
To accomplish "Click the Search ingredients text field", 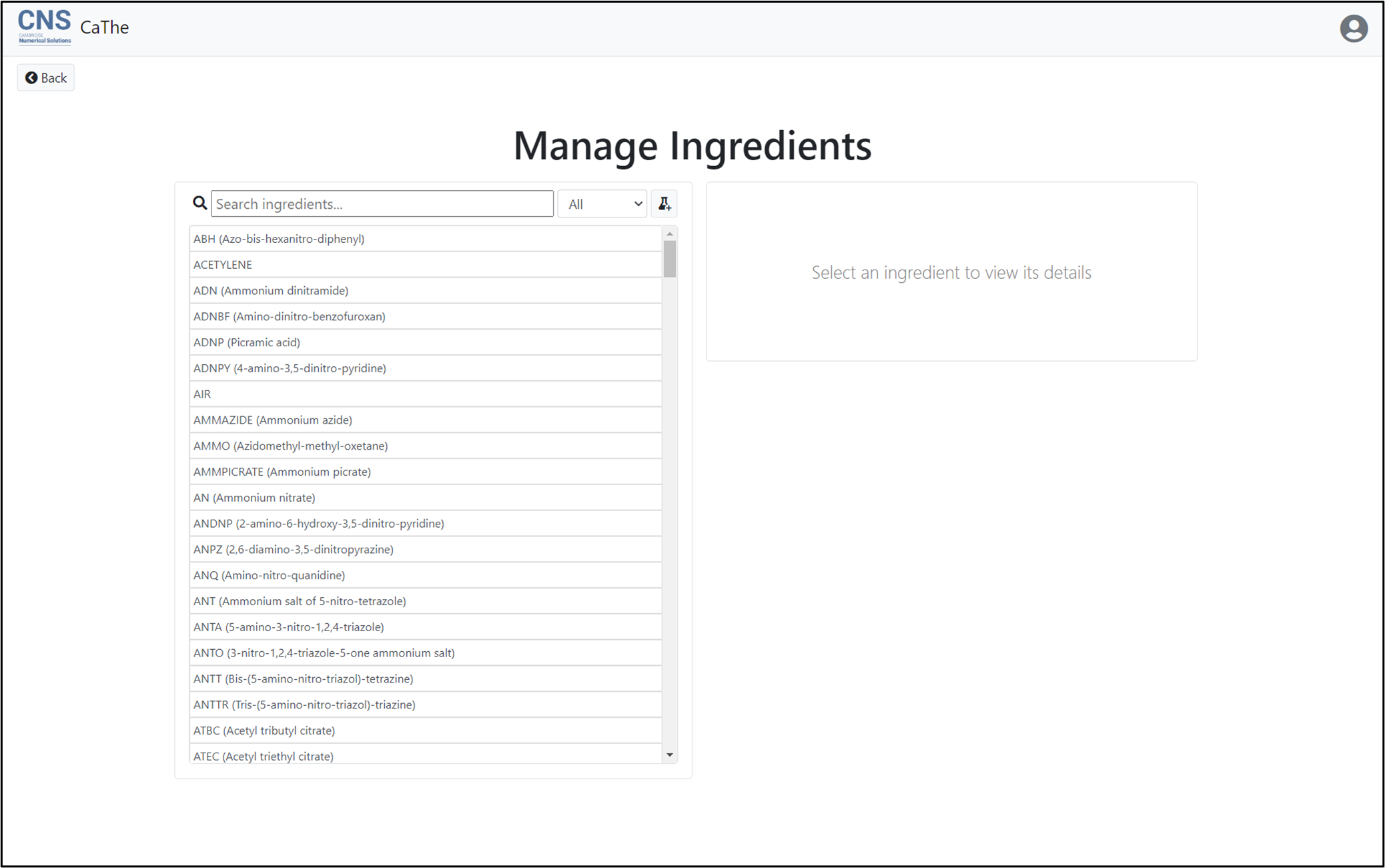I will [382, 204].
